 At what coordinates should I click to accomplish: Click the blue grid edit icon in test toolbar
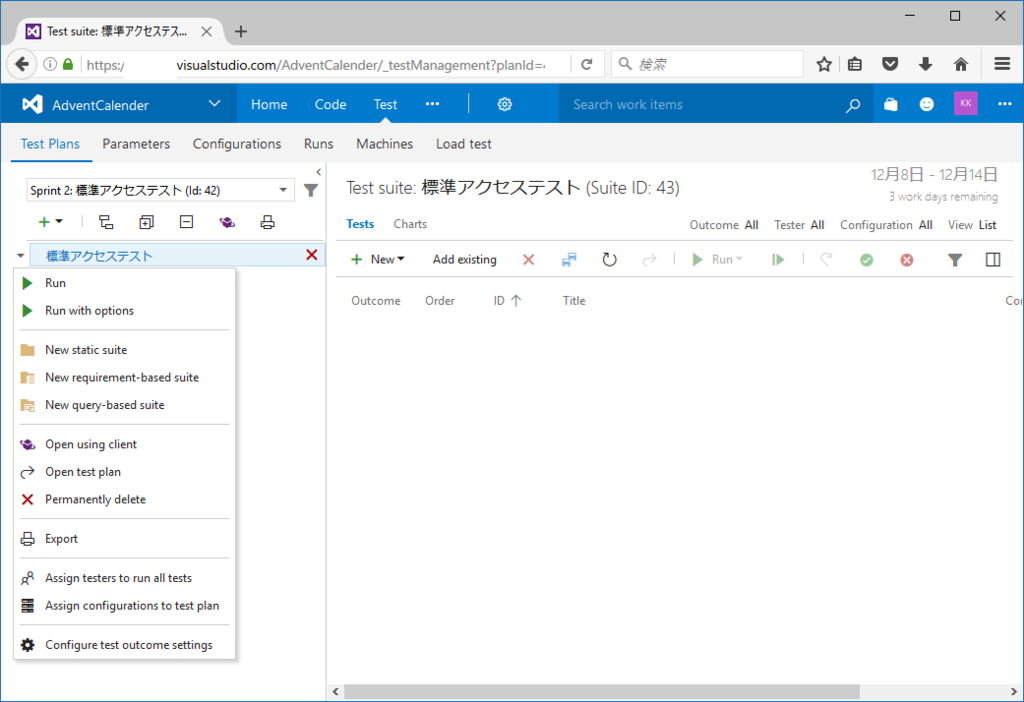(x=569, y=260)
